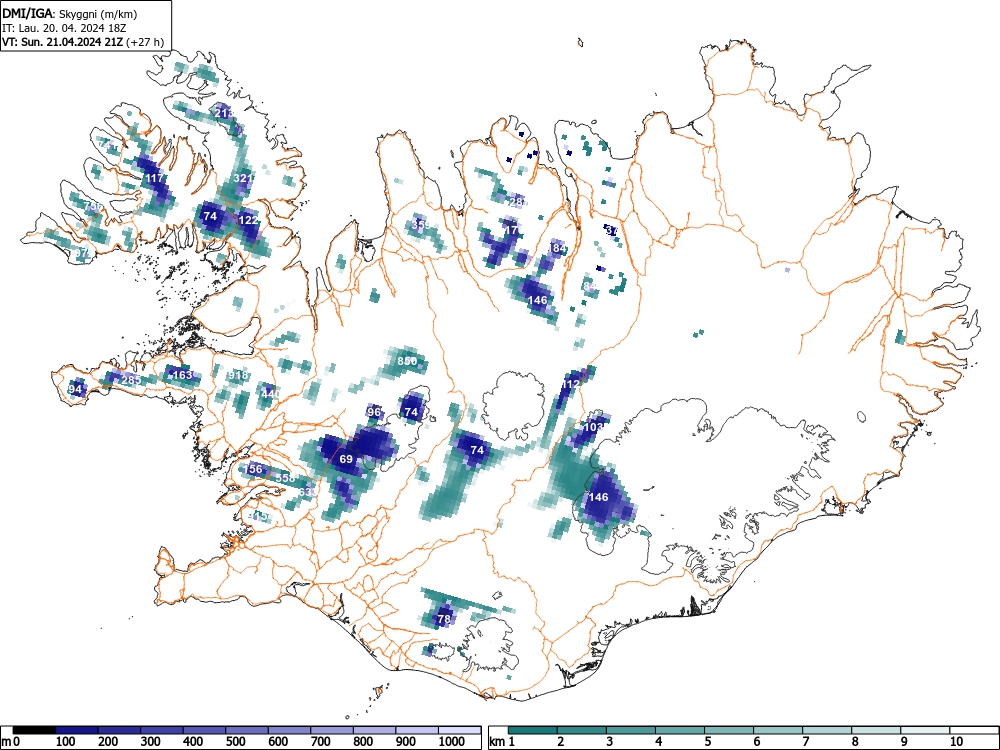Click the 'km' unit label of the kilometre legend

(x=498, y=742)
